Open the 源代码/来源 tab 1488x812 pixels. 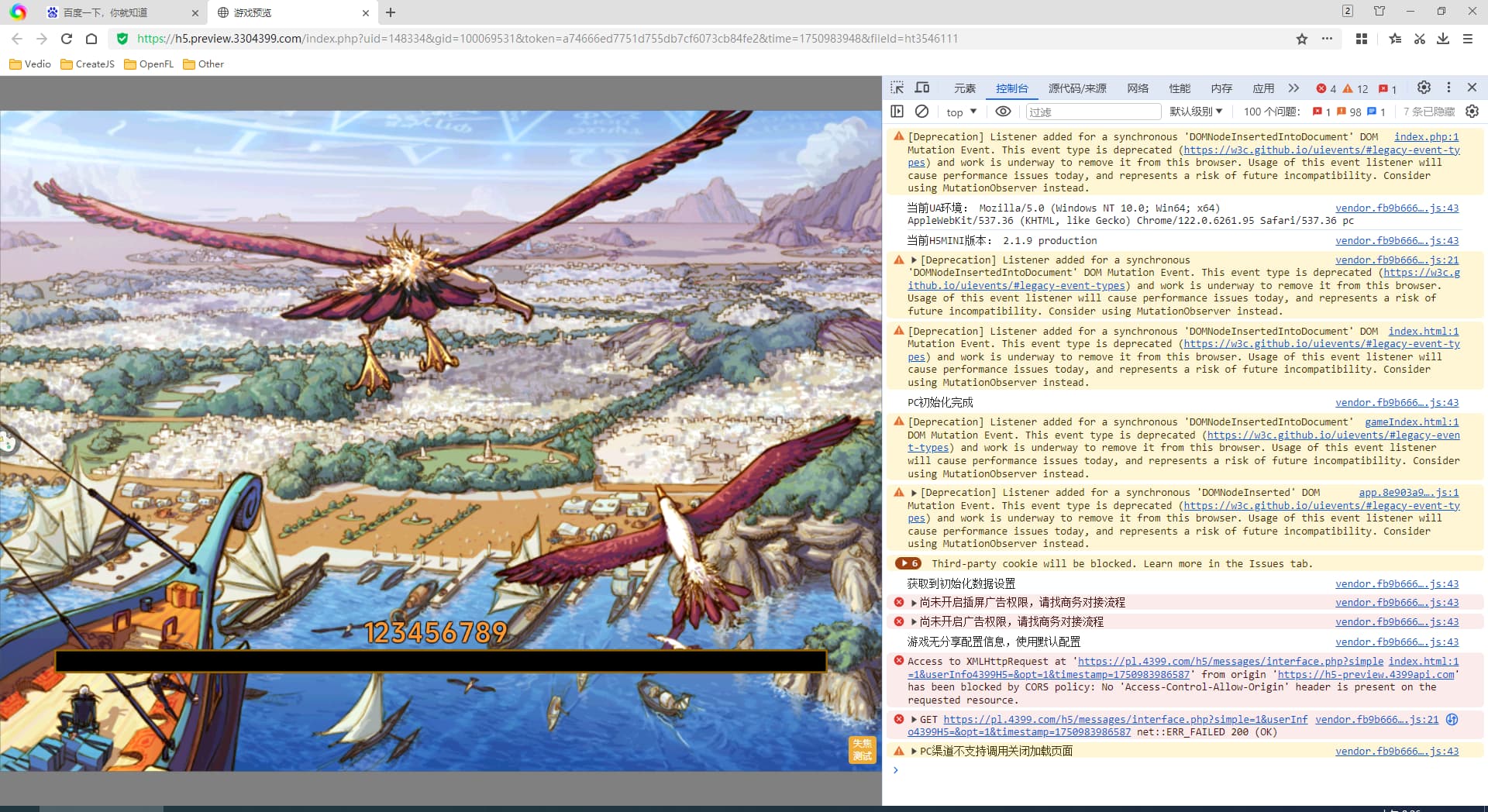tap(1077, 88)
